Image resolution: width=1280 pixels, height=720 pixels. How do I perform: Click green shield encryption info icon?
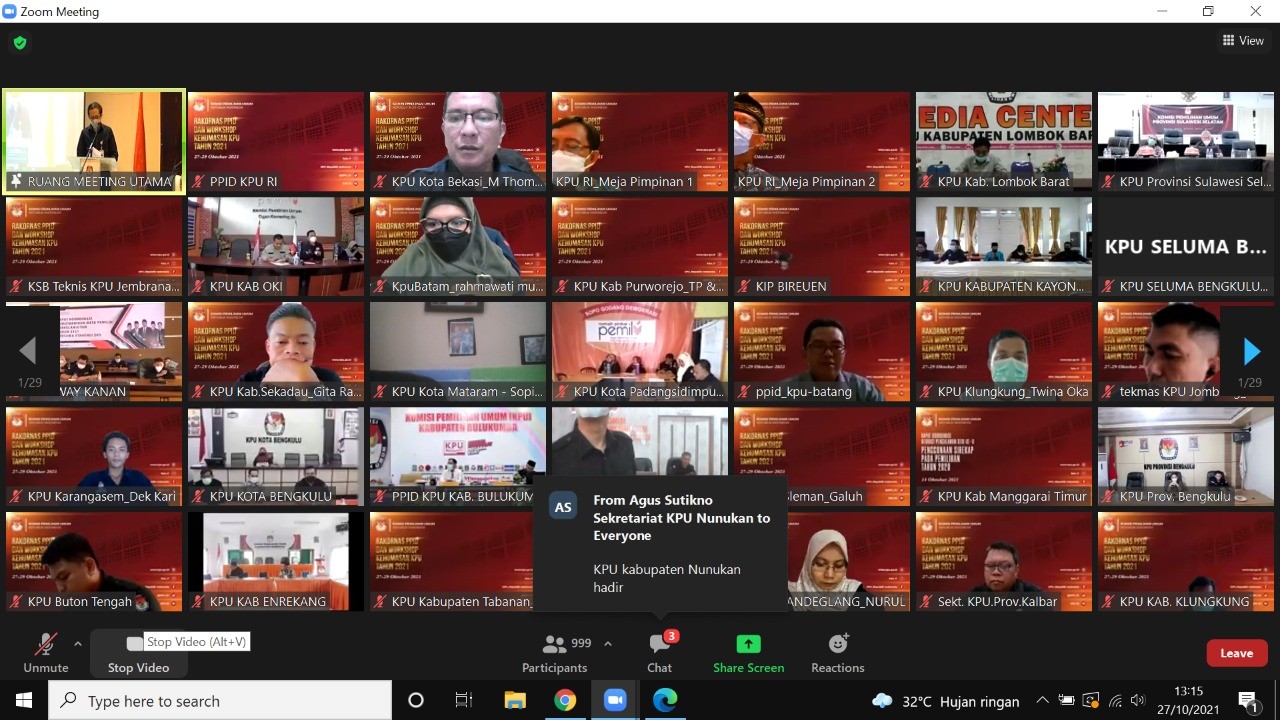20,43
